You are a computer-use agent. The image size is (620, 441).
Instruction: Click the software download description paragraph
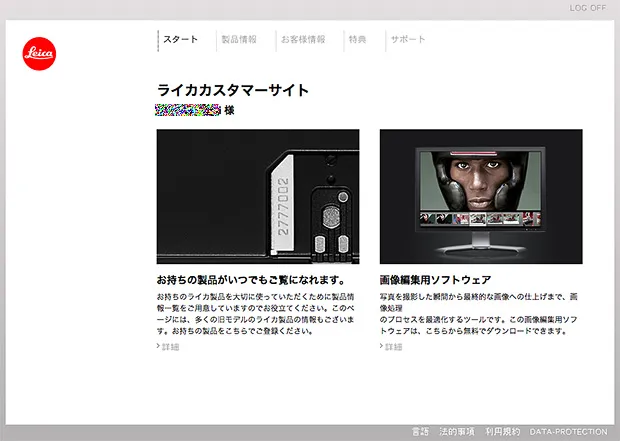click(478, 314)
